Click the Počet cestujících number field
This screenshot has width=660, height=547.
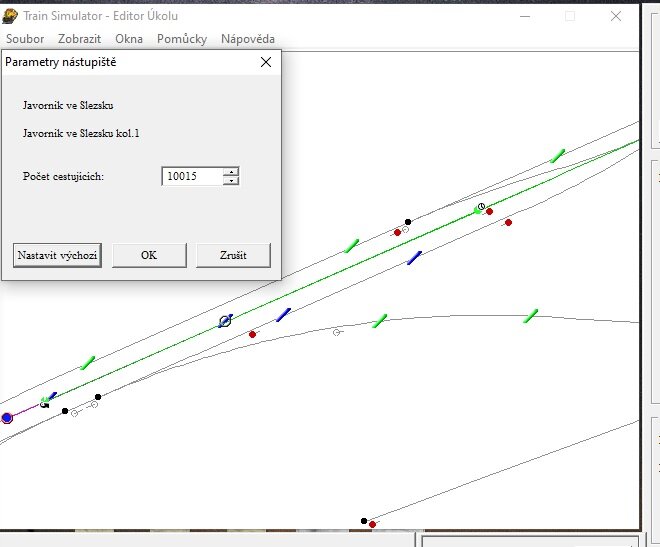click(192, 176)
